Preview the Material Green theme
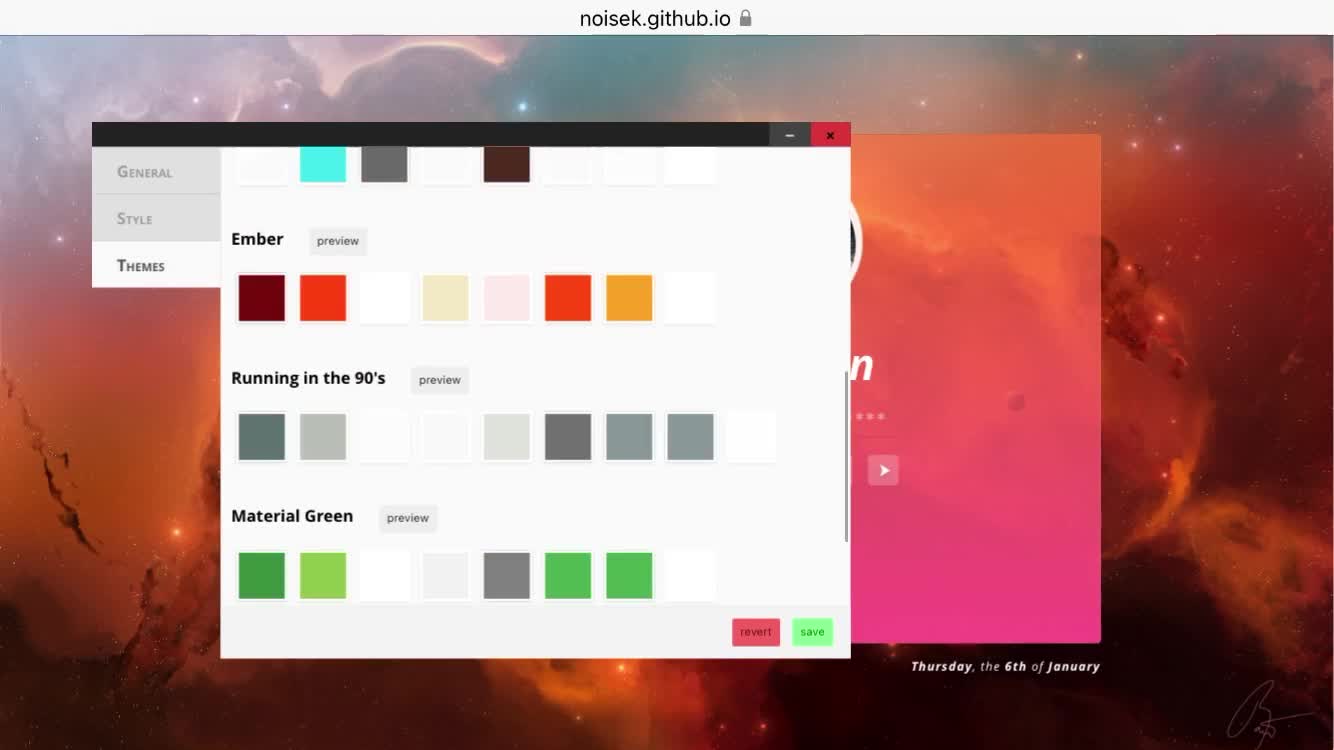Viewport: 1334px width, 750px height. pos(407,518)
